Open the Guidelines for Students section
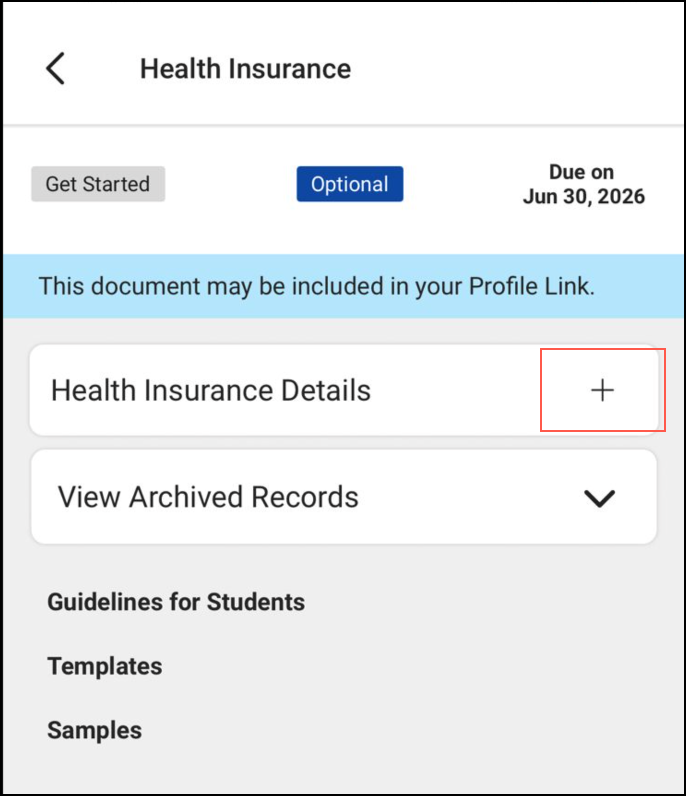686x796 pixels. (176, 602)
